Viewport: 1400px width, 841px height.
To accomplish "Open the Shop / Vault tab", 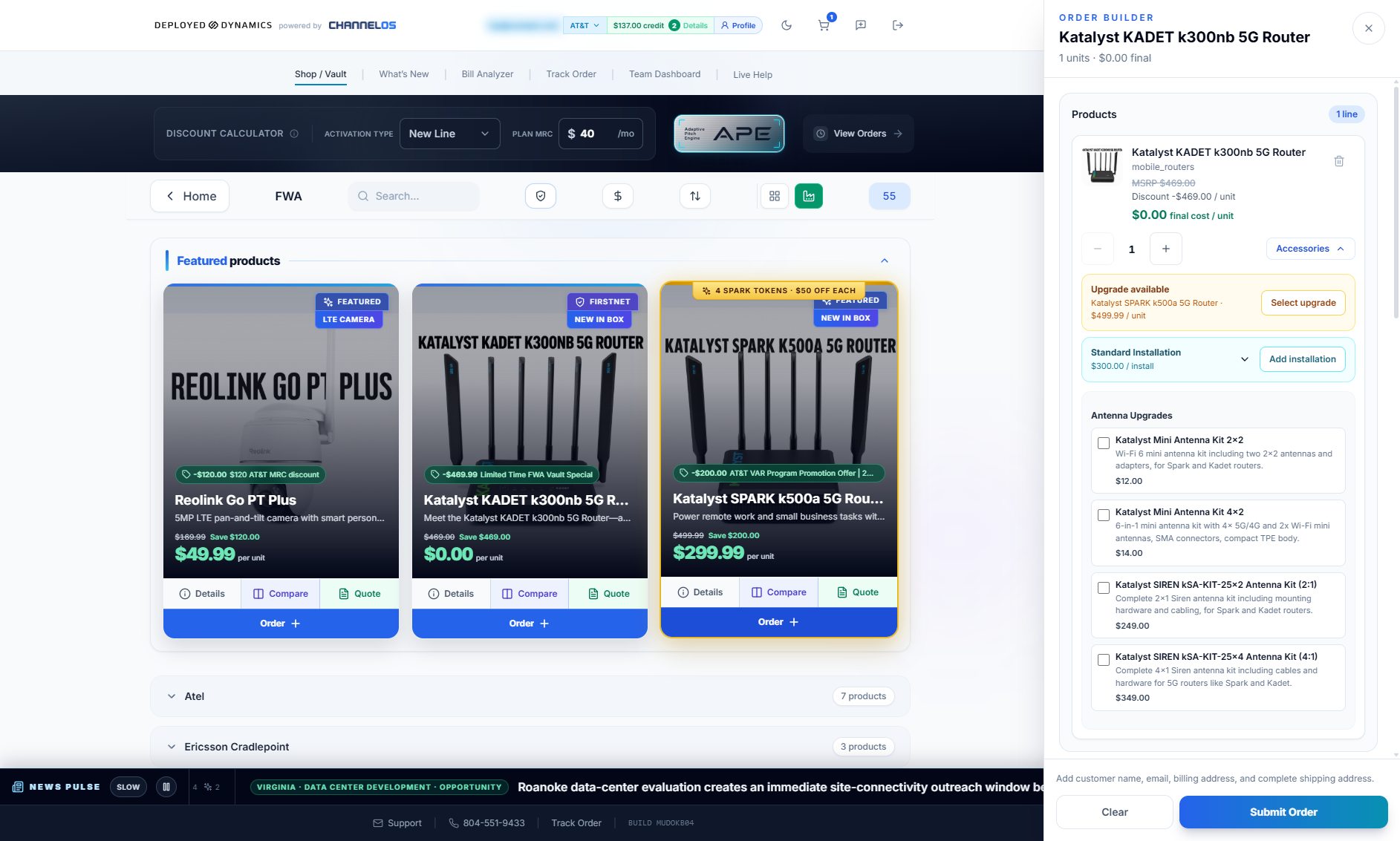I will click(320, 74).
